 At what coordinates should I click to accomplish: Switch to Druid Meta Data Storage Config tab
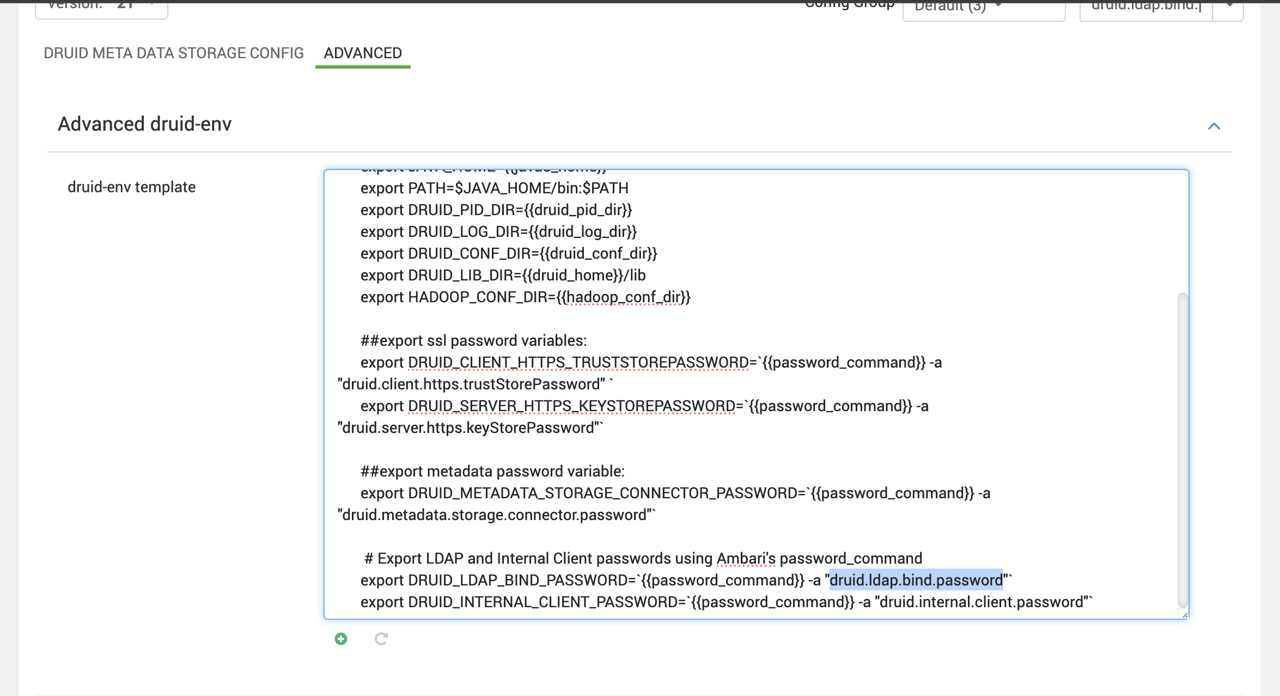173,53
